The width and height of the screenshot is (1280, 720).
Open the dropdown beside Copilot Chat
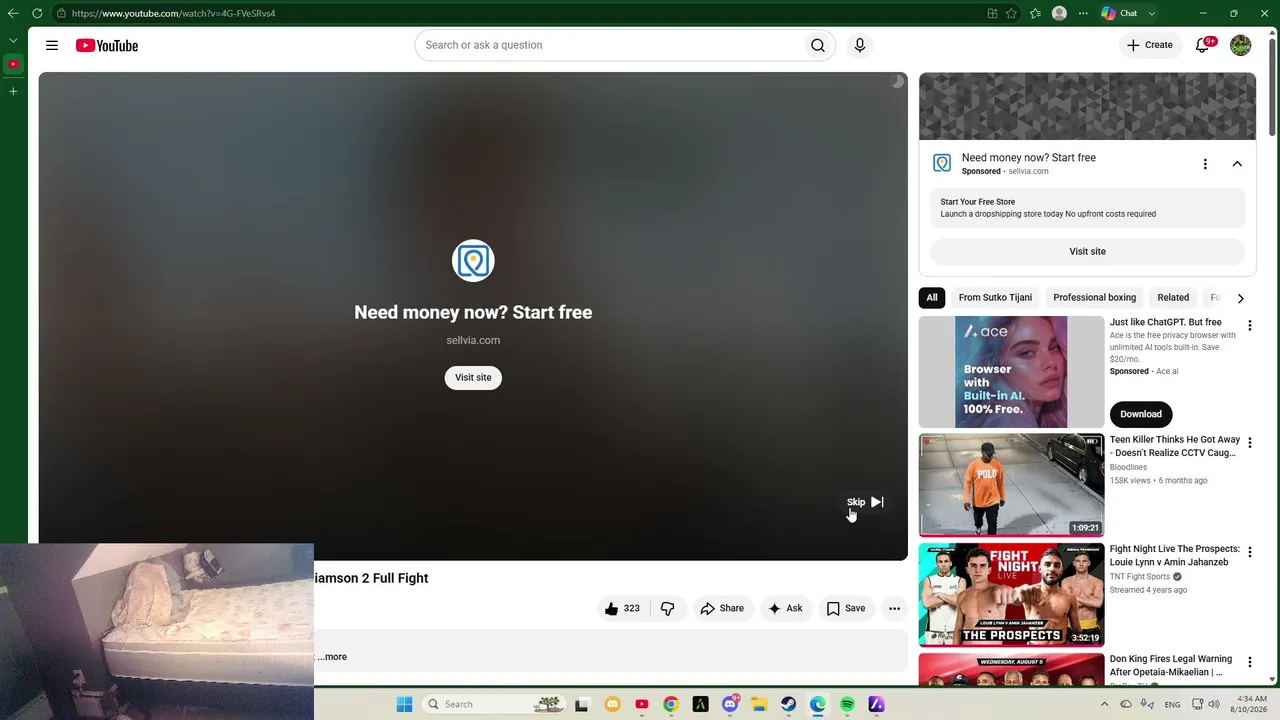tap(1152, 13)
